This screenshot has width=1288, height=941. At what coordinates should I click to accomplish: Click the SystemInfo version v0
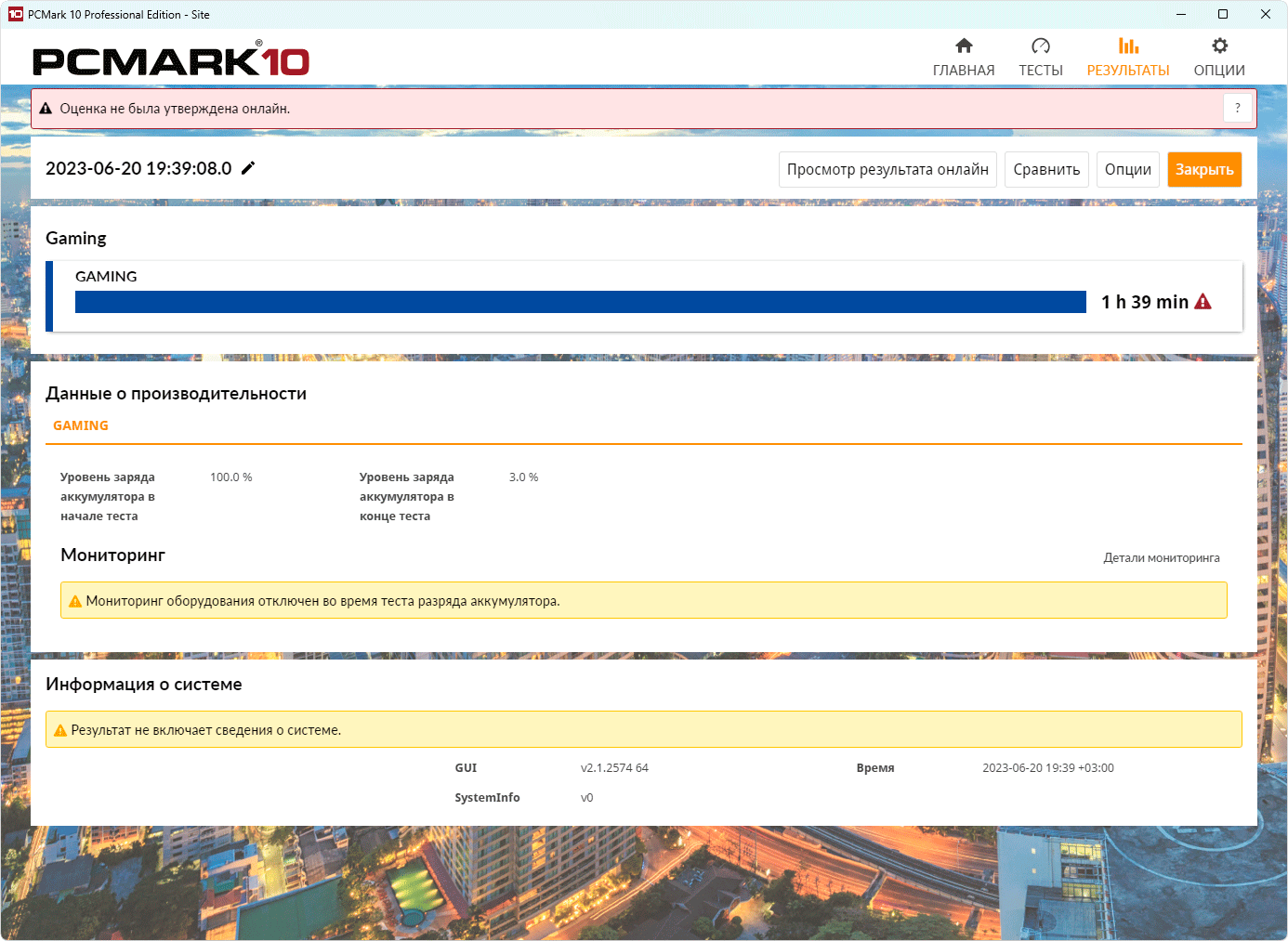coord(587,798)
